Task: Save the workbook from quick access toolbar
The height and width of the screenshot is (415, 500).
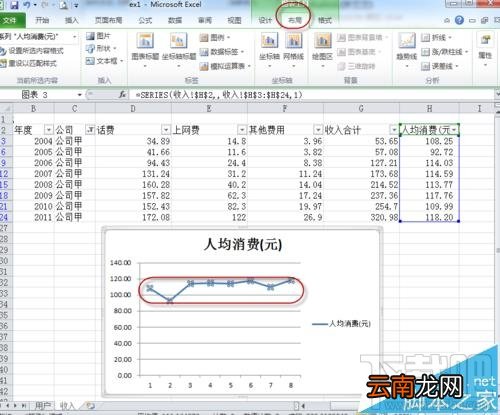Action: pos(14,5)
